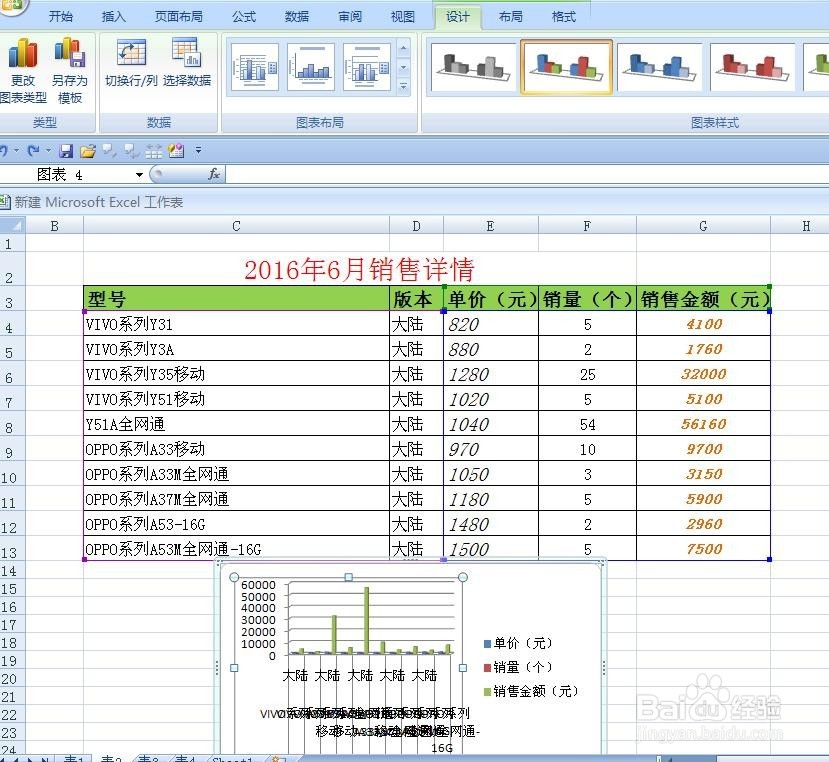Click header cell 型号

point(236,299)
